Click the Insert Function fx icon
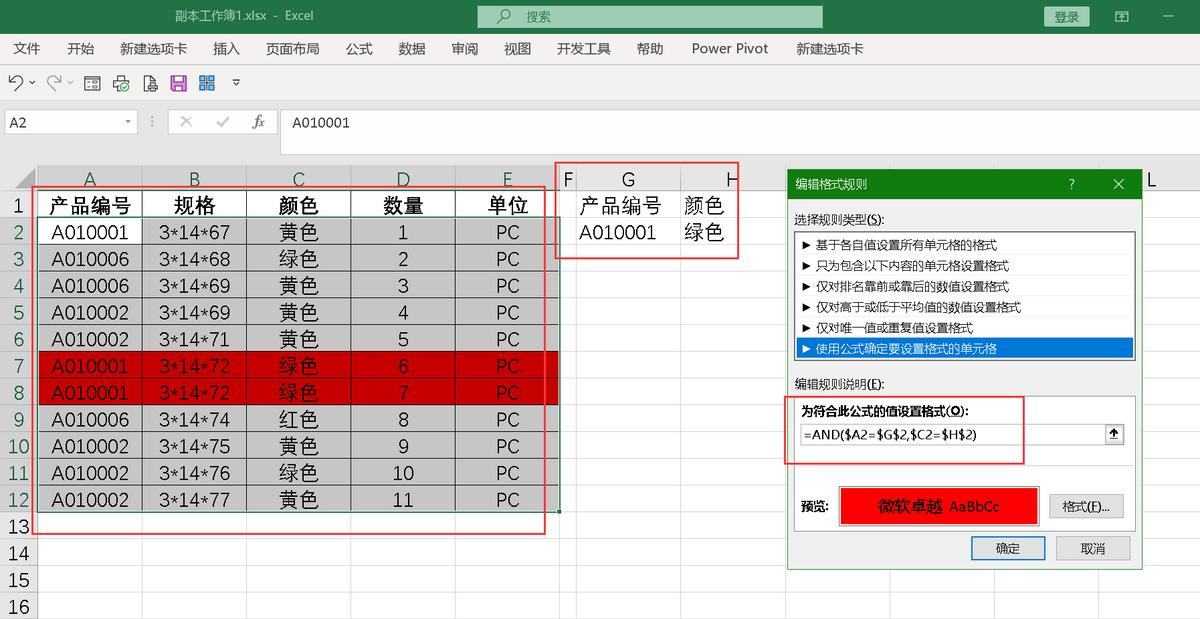The image size is (1200, 619). [x=258, y=122]
